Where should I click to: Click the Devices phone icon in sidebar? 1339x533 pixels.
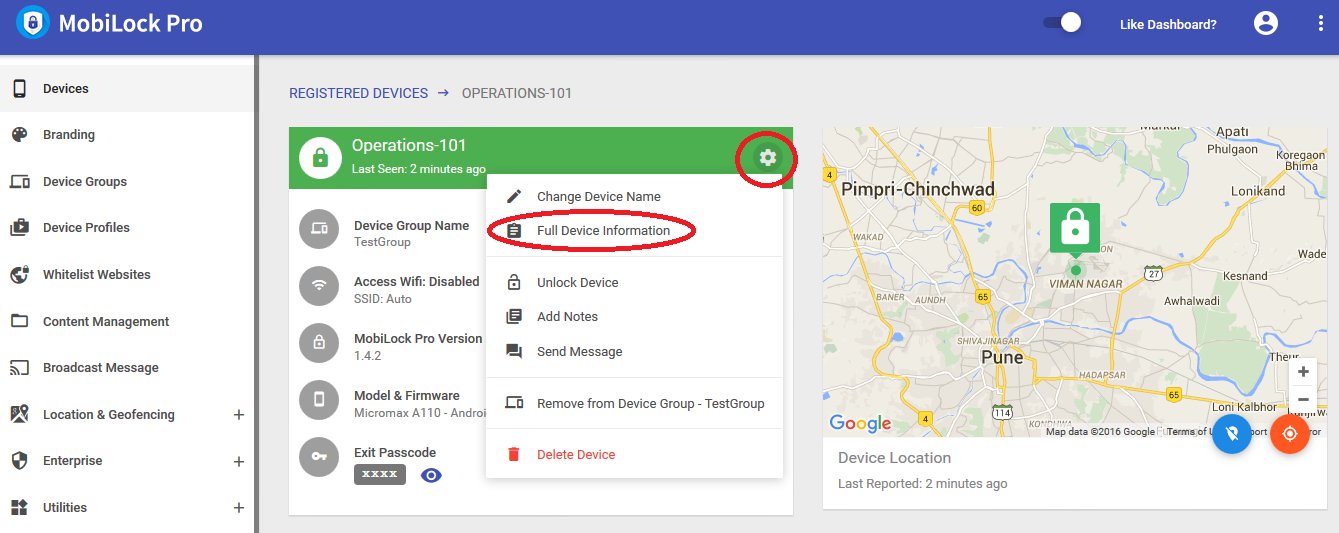click(x=19, y=89)
